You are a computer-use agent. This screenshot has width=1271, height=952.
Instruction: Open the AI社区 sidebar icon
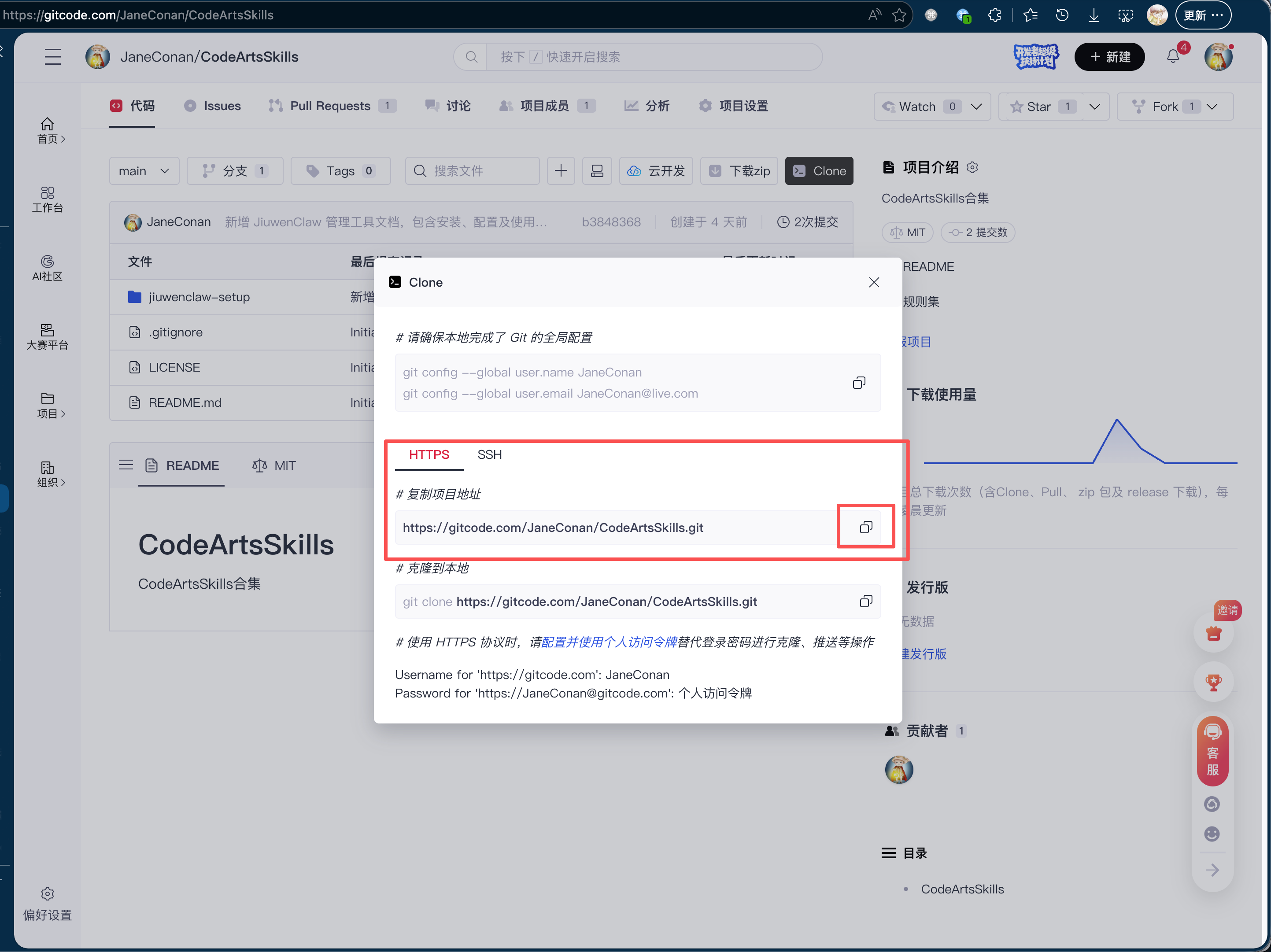pos(47,268)
